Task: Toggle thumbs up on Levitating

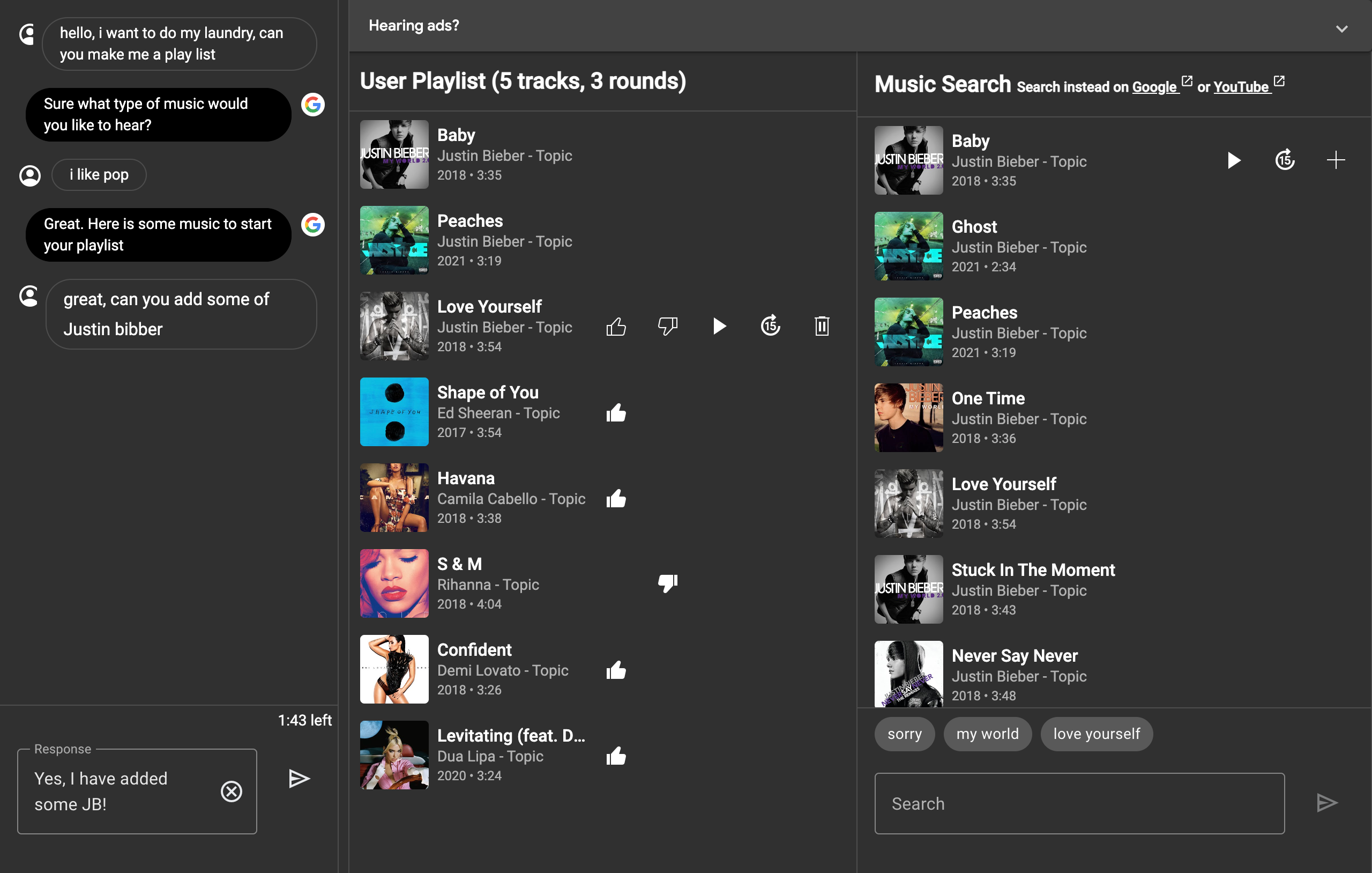Action: click(x=616, y=756)
